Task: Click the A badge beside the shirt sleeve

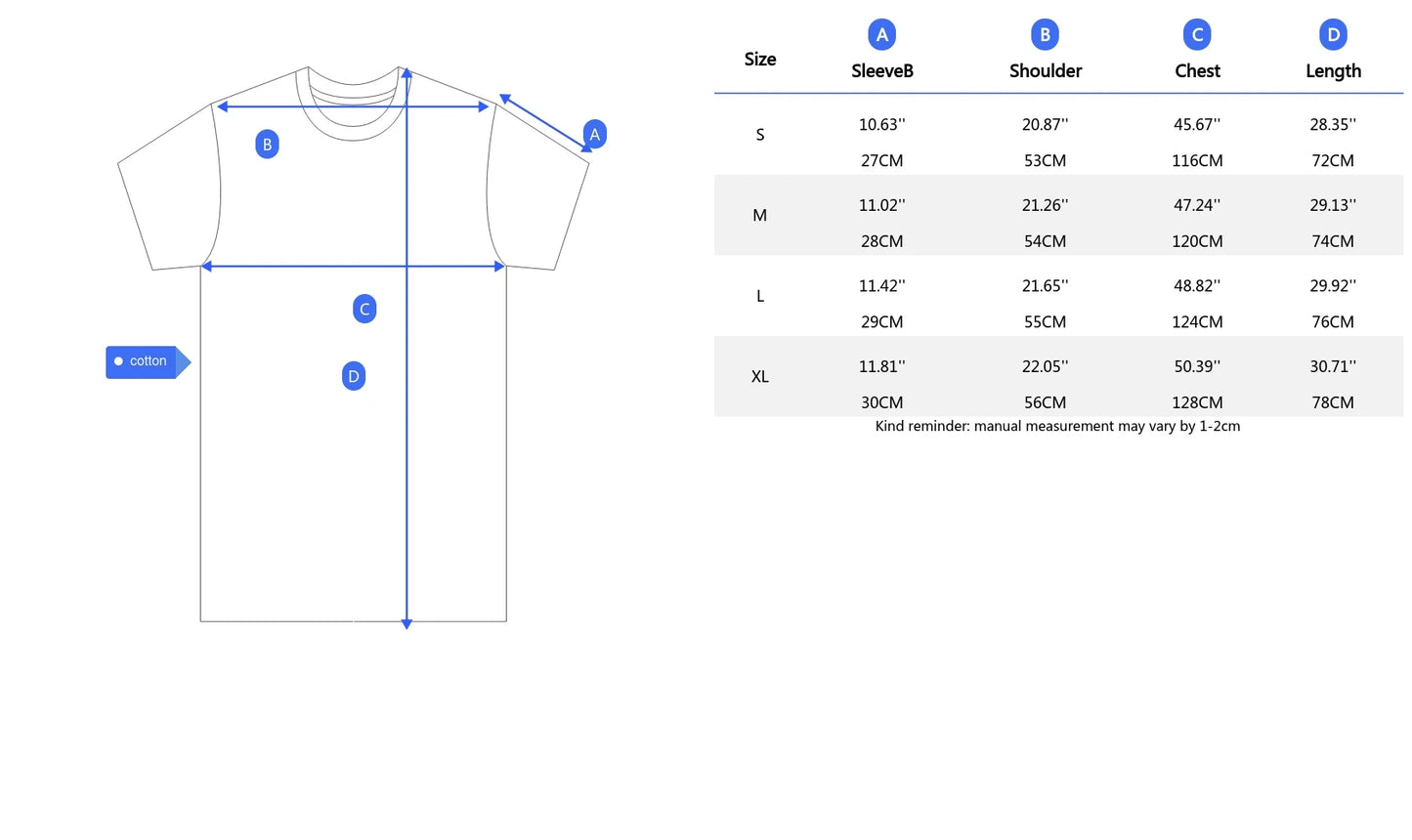Action: coord(594,135)
